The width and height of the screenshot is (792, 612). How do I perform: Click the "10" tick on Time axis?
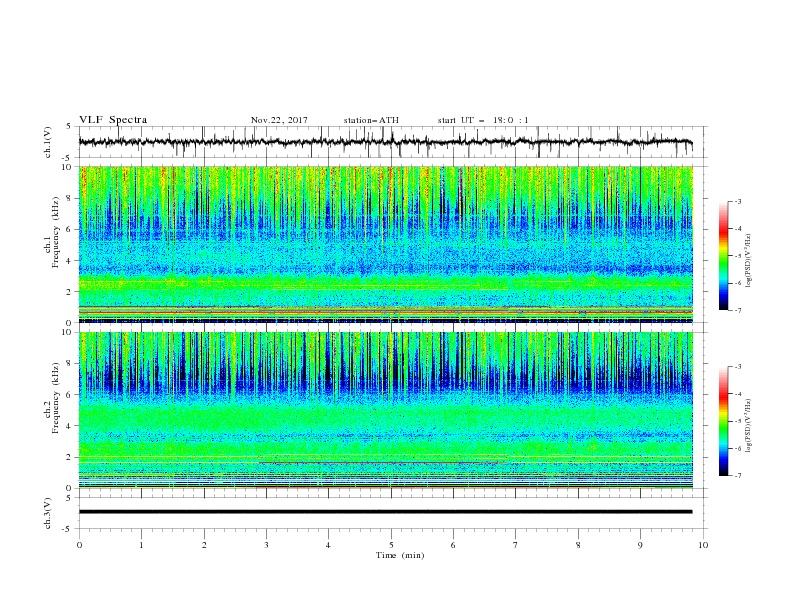pyautogui.click(x=703, y=545)
